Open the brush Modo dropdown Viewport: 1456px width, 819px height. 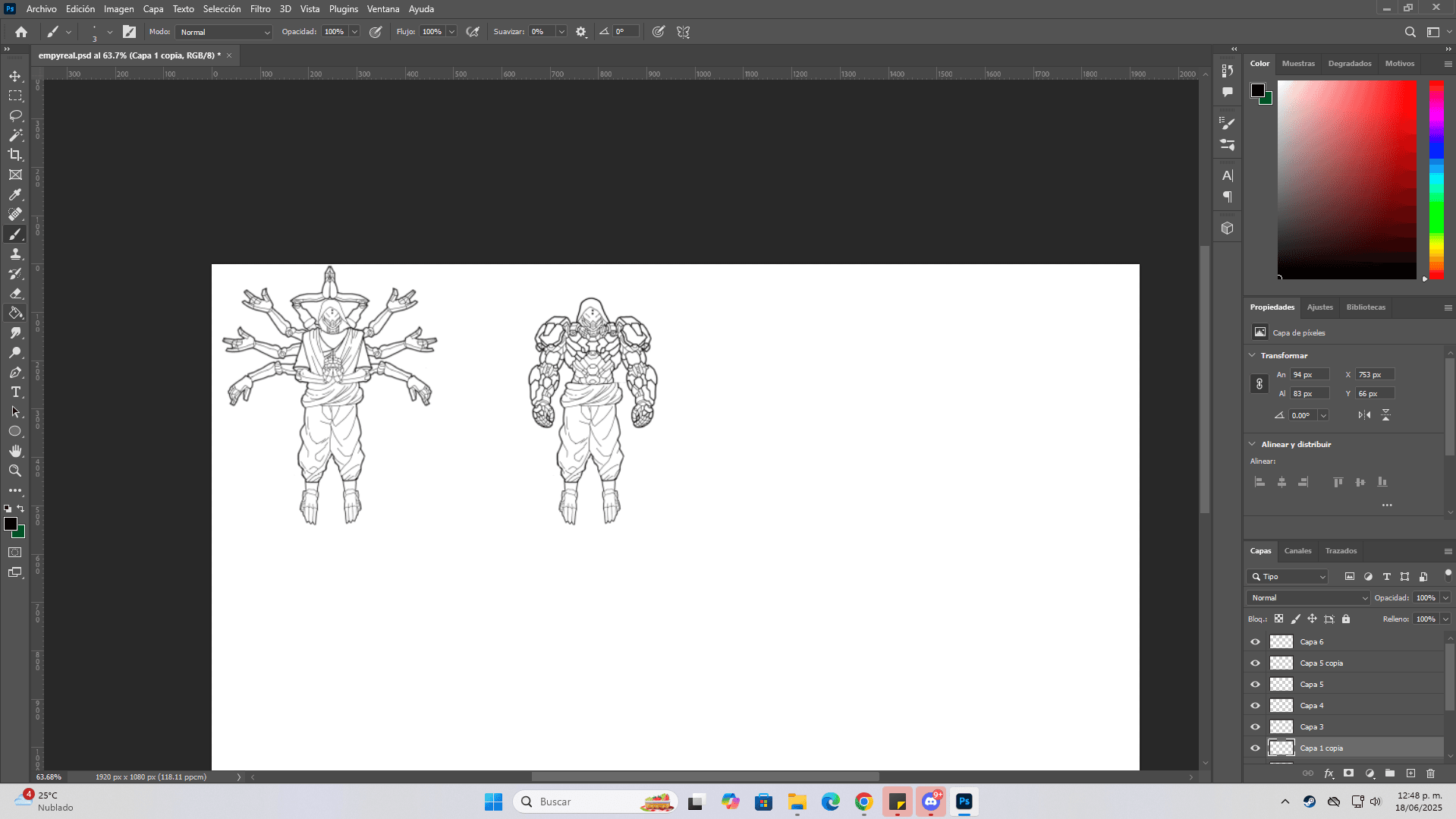224,32
